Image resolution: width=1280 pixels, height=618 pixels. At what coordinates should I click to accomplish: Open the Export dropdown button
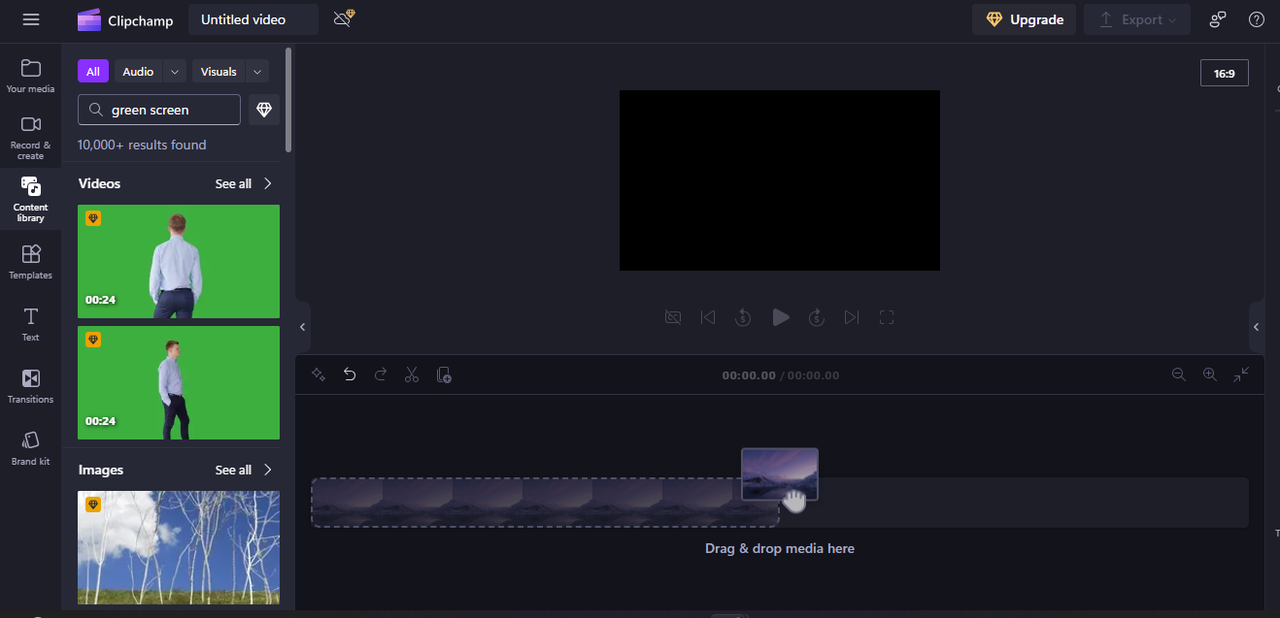[x=1137, y=20]
